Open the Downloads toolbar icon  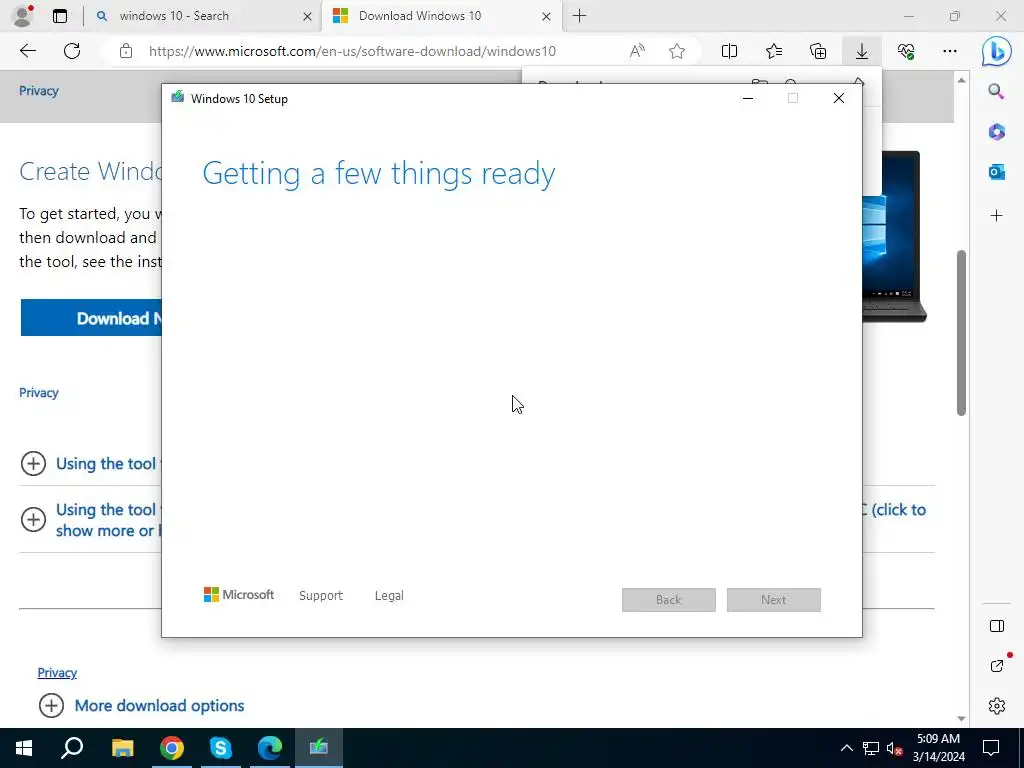(x=862, y=51)
